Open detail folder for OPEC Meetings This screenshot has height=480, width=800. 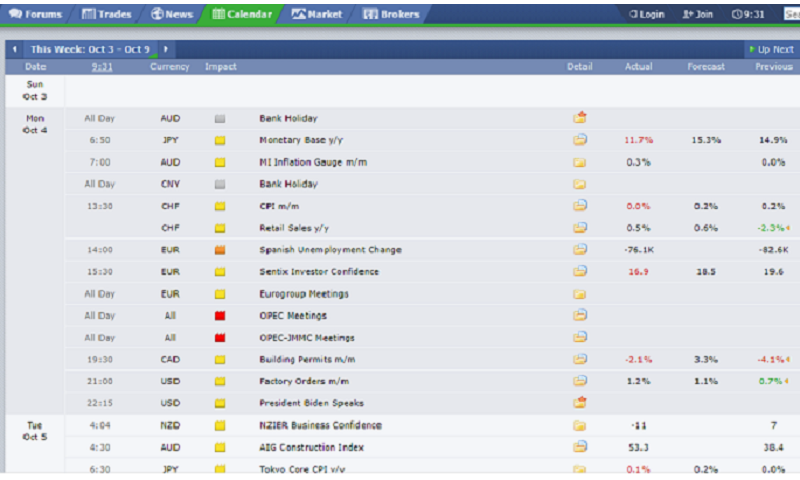pyautogui.click(x=579, y=316)
